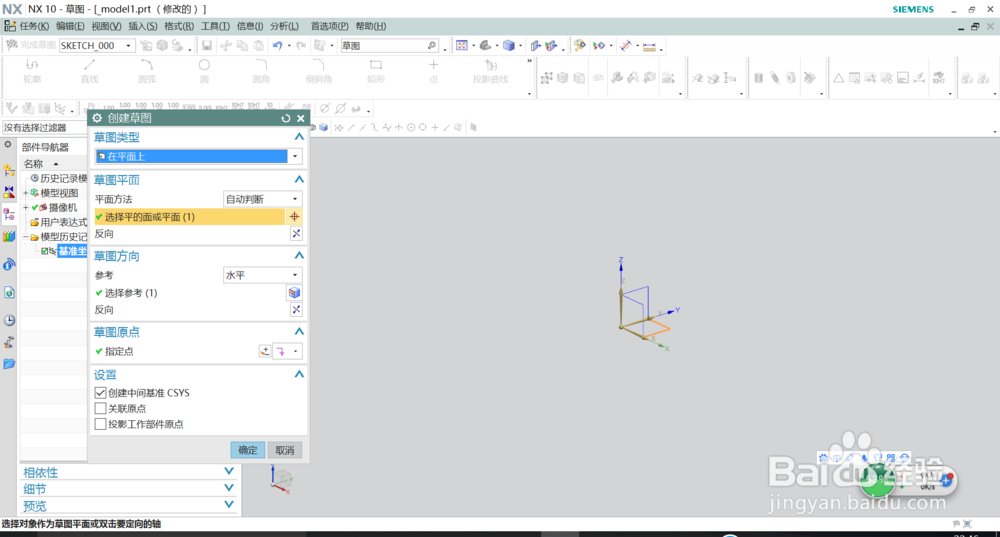This screenshot has height=537, width=1000.
Task: Toggle the 基准坐标系 checkbox in tree
Action: (45, 251)
